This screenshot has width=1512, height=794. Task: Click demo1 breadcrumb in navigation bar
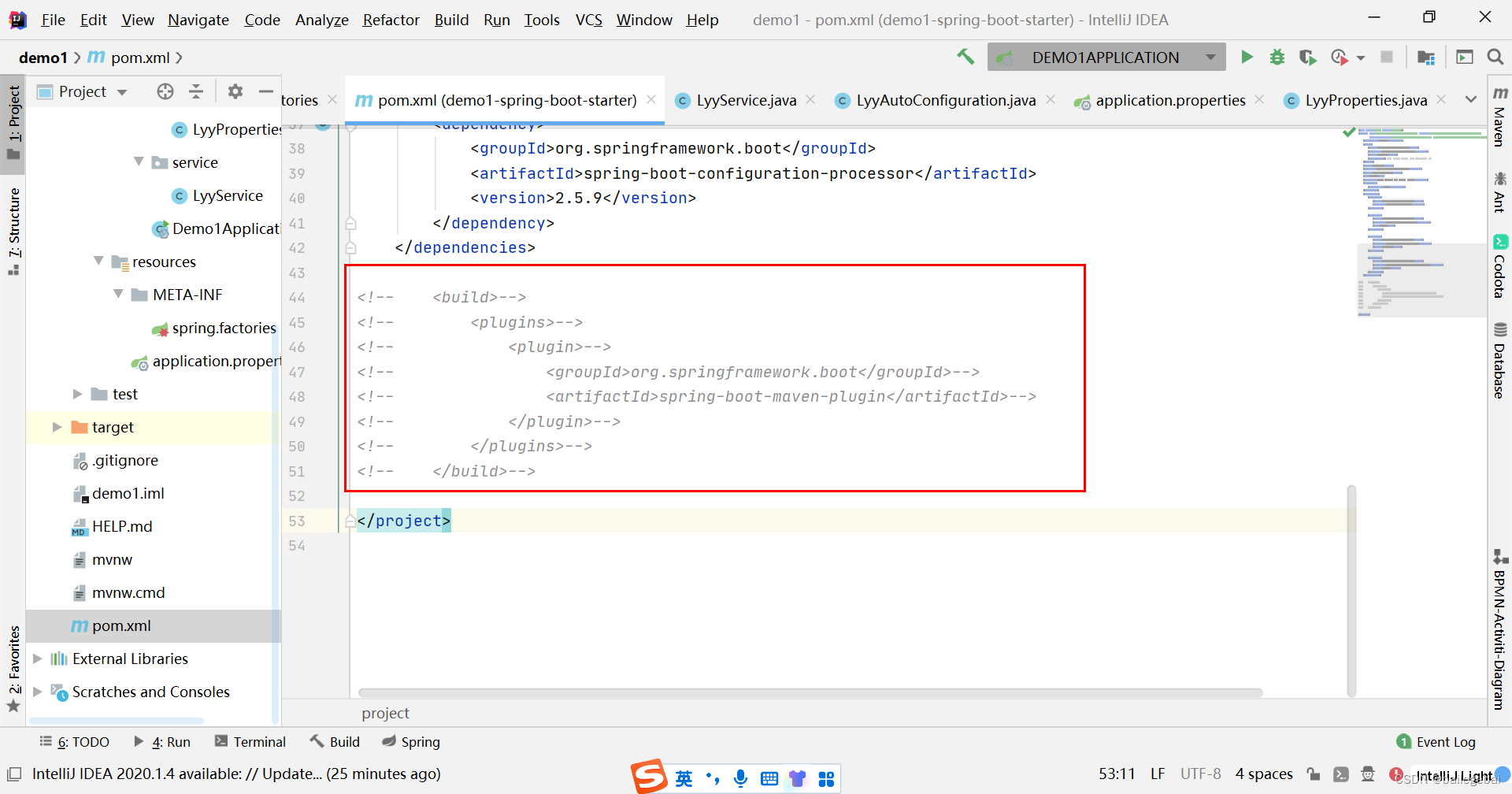[x=43, y=58]
